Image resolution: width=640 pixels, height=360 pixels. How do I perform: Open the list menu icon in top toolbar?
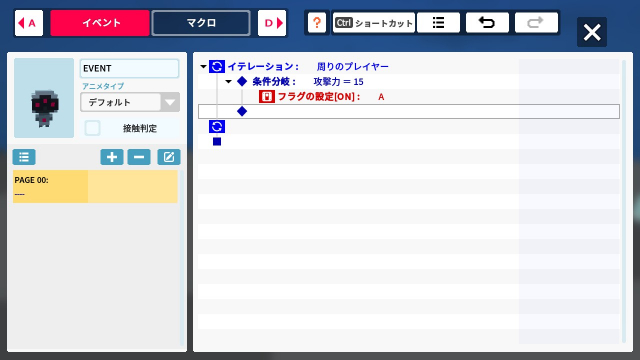438,23
